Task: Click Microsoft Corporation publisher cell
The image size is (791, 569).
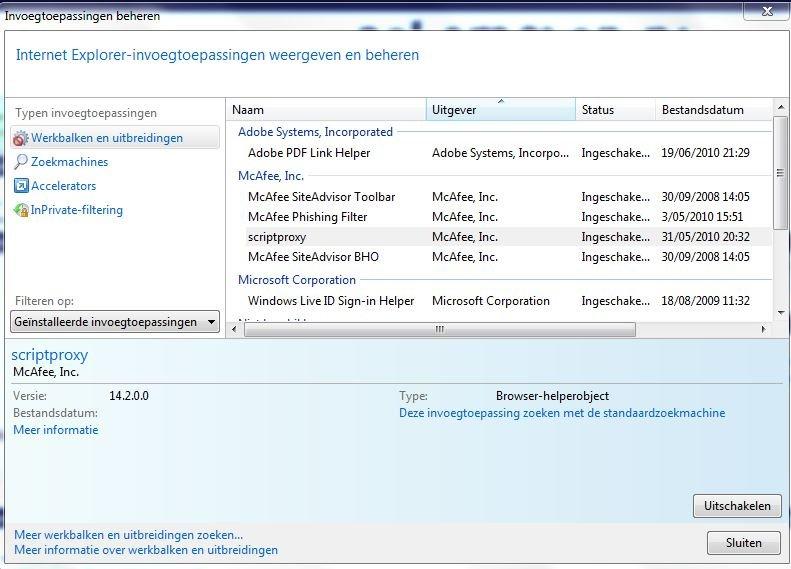Action: [x=491, y=301]
